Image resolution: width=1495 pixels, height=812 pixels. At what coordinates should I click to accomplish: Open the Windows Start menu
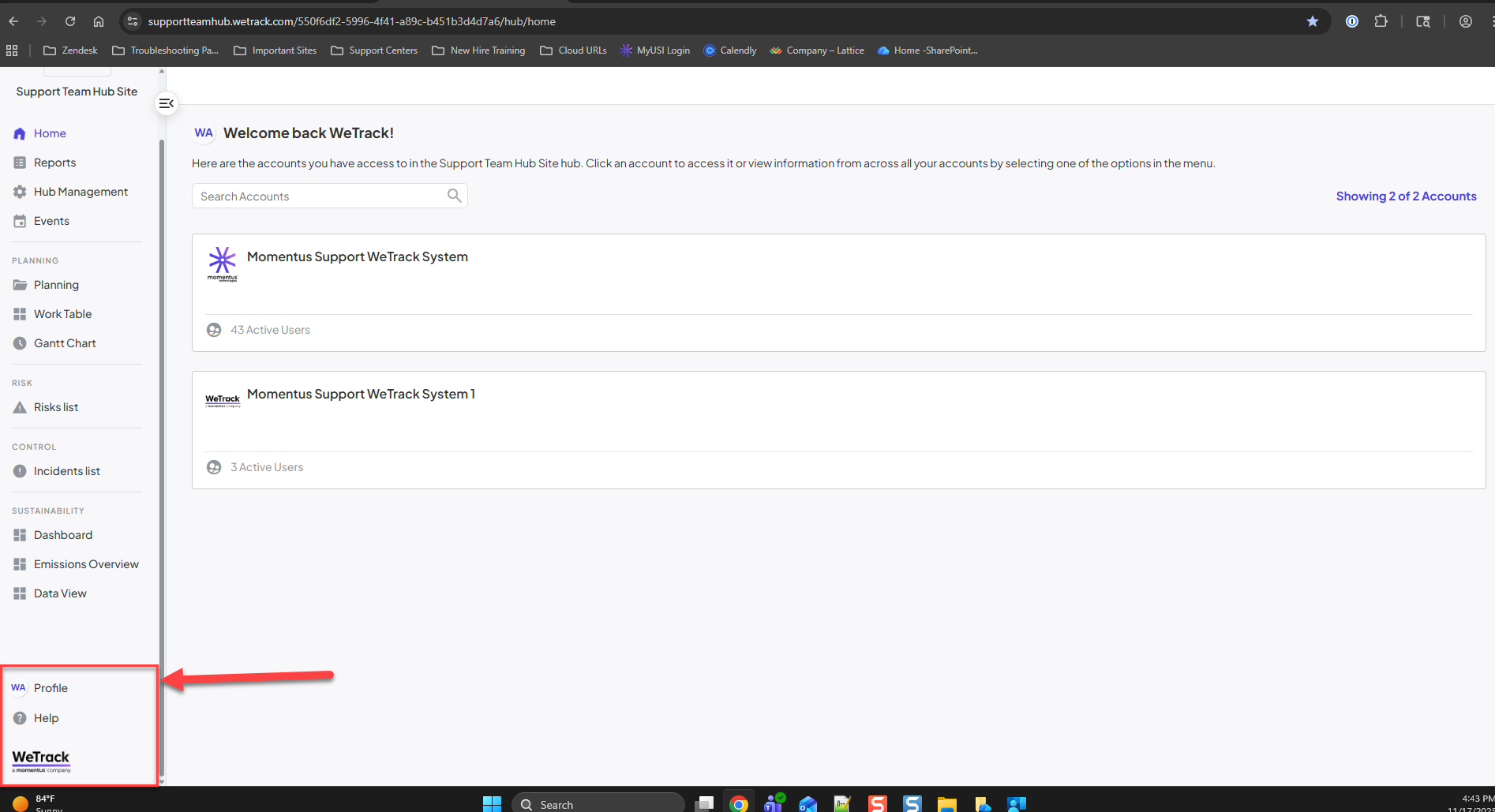(492, 804)
